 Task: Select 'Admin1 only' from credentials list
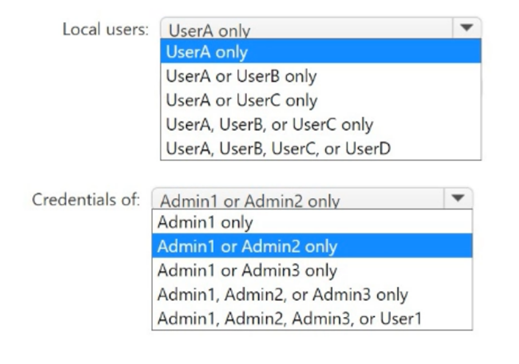[312, 222]
